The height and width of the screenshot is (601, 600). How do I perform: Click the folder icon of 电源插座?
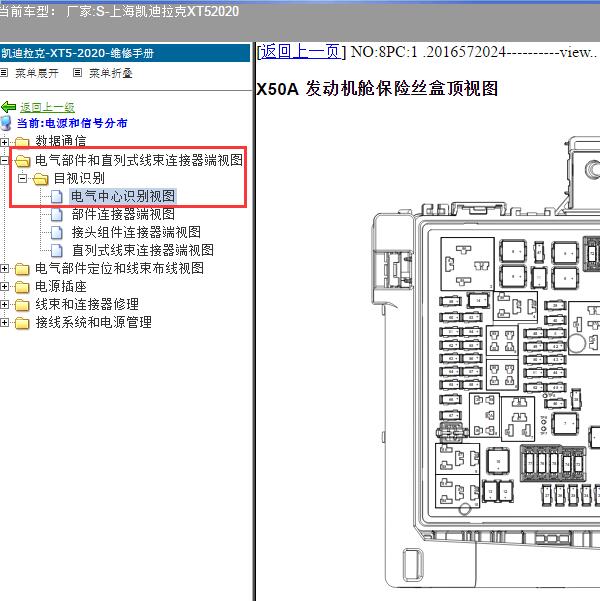coord(22,287)
